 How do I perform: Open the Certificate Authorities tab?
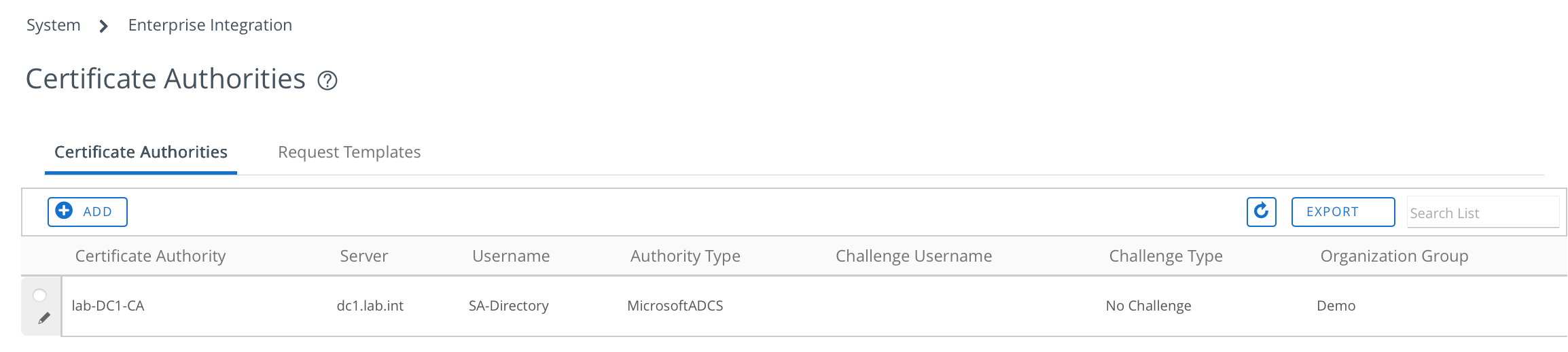click(x=141, y=152)
